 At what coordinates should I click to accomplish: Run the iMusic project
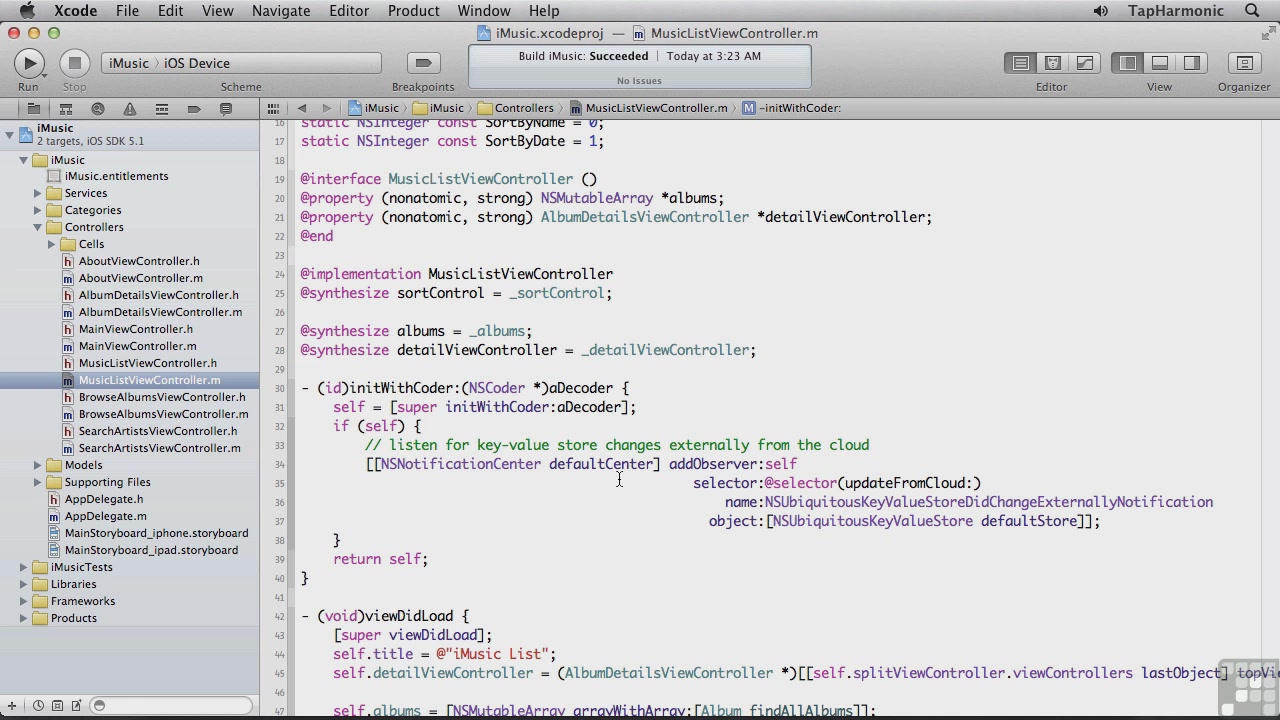pyautogui.click(x=29, y=63)
